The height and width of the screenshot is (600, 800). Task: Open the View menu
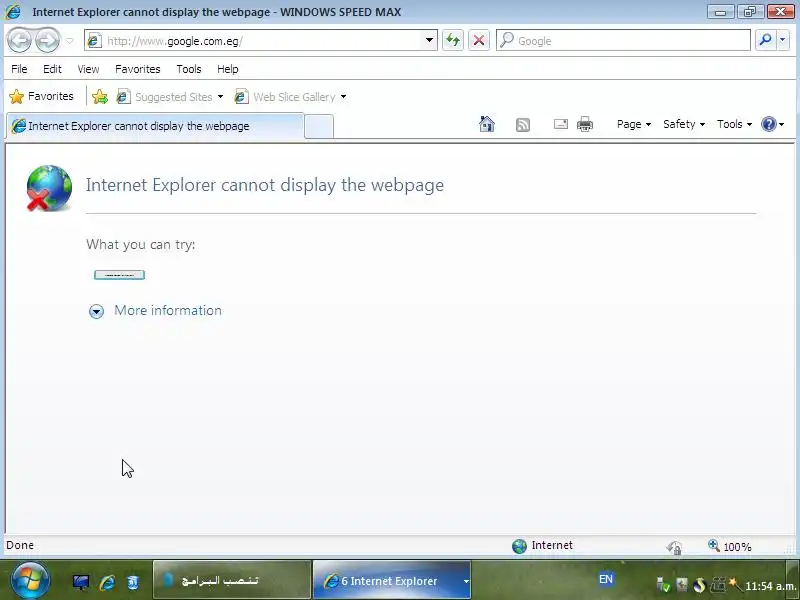point(88,69)
